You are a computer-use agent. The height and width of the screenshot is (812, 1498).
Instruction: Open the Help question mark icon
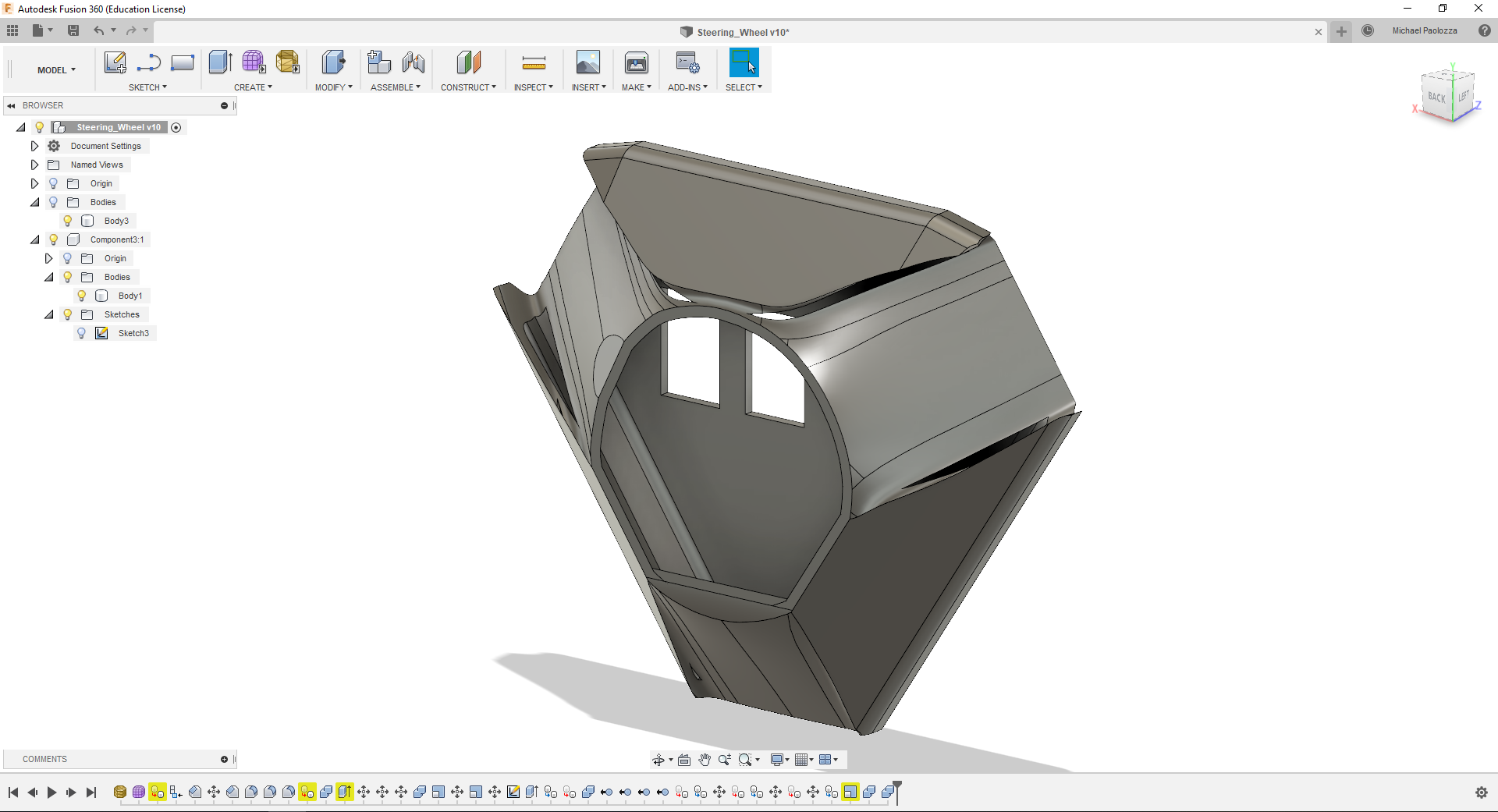1485,30
